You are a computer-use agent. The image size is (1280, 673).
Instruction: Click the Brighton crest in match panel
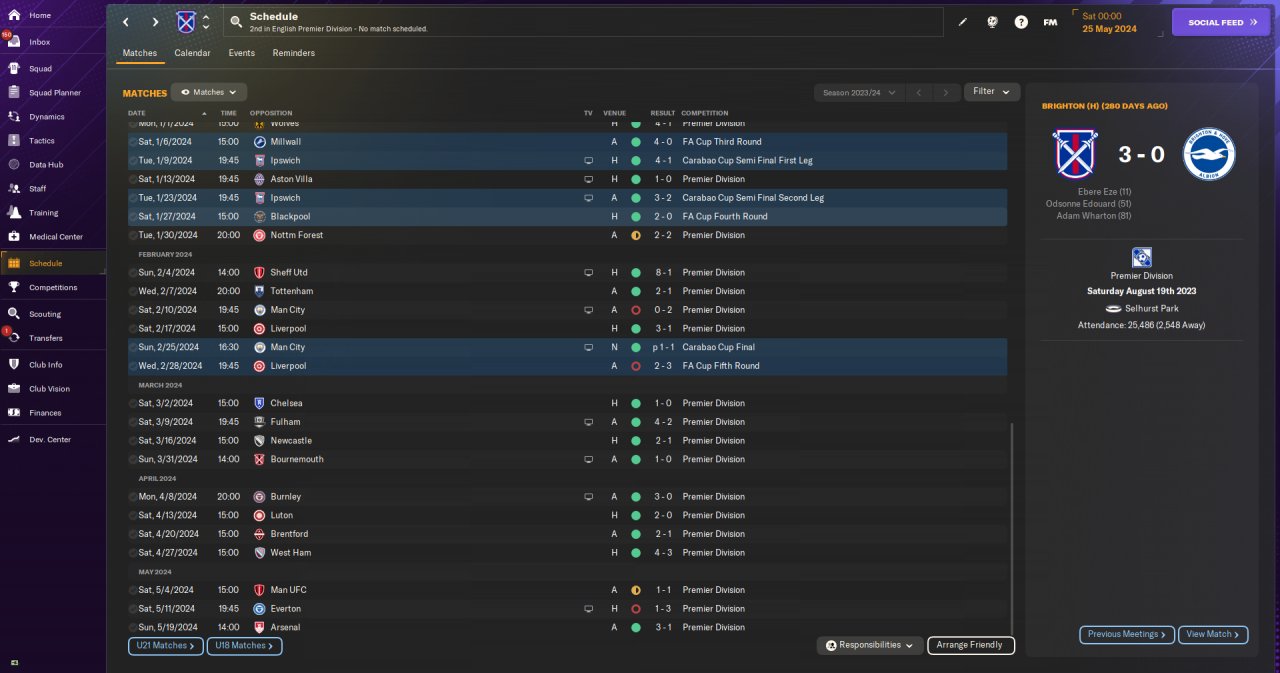click(x=1209, y=154)
